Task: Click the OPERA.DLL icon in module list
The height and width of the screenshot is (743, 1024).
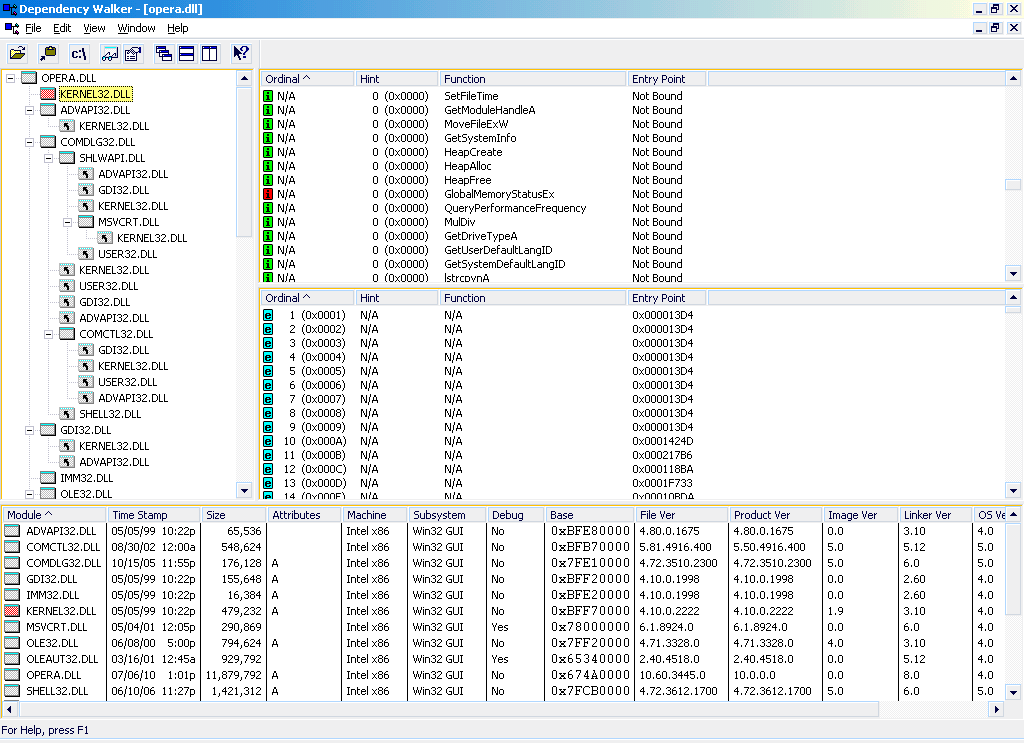Action: pyautogui.click(x=12, y=675)
